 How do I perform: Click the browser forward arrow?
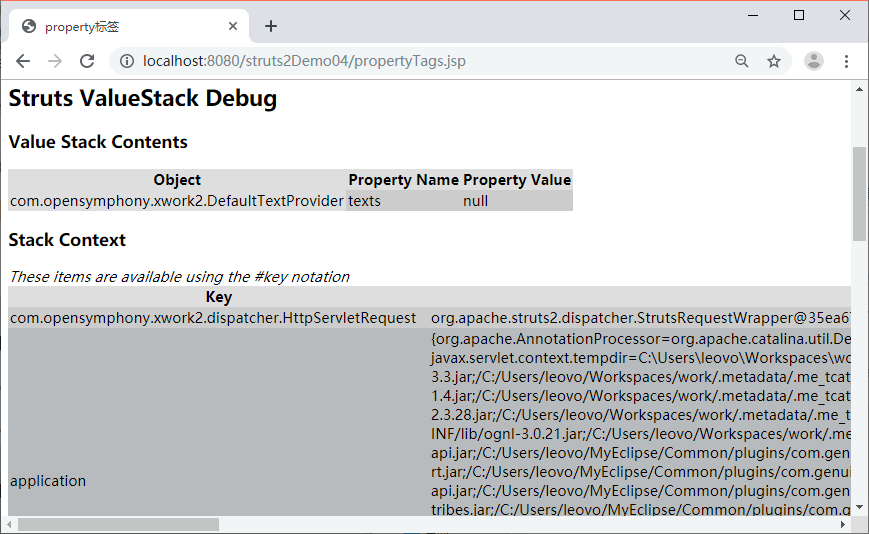(x=55, y=61)
